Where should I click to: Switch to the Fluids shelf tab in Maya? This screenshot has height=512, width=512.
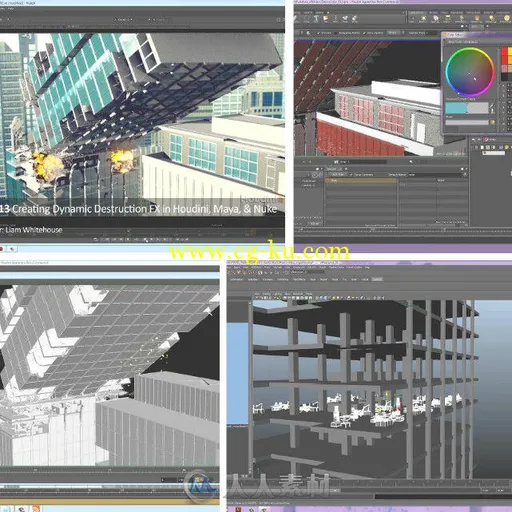[335, 279]
